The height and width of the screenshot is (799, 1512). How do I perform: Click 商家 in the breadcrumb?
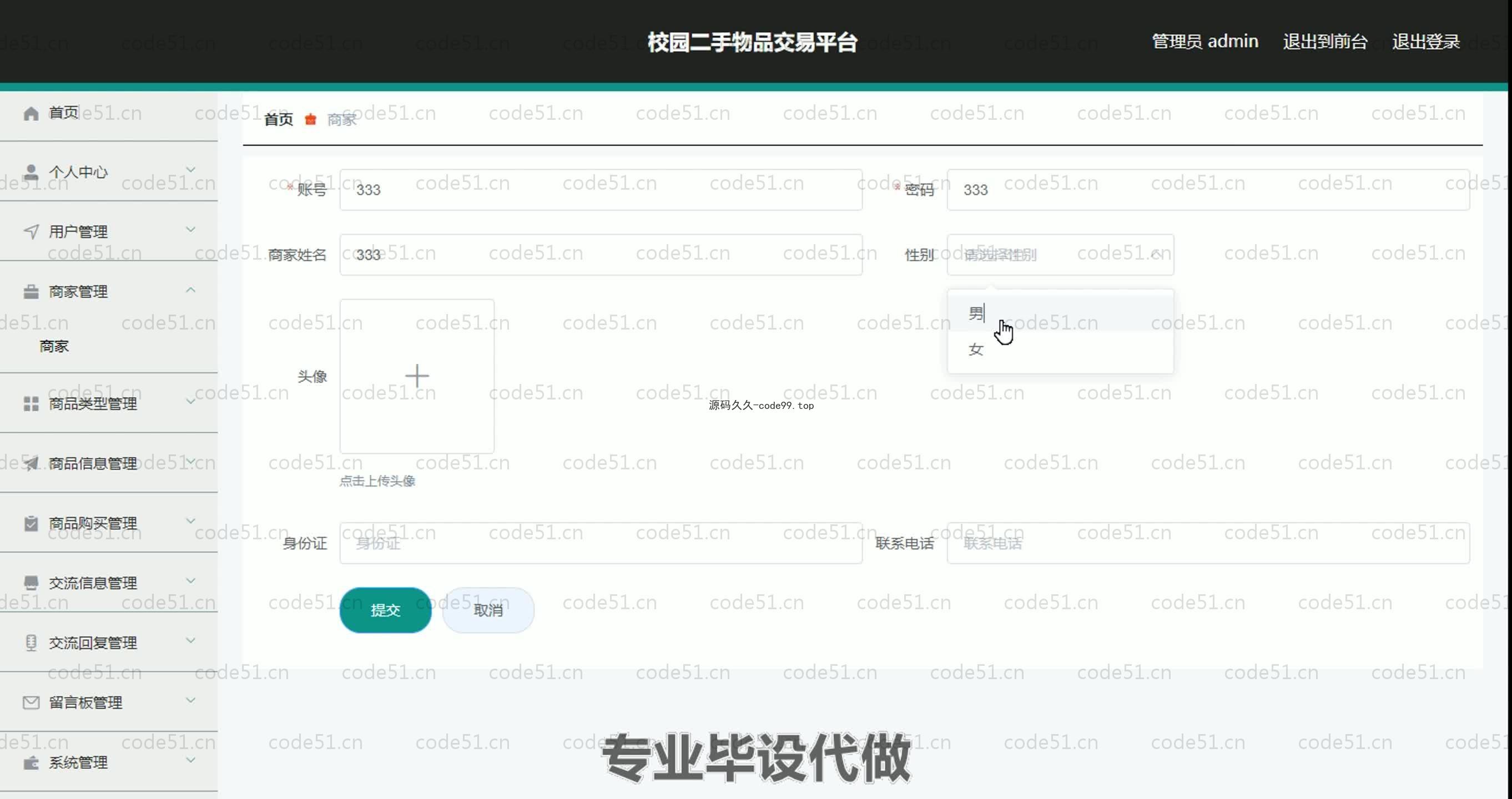[341, 120]
